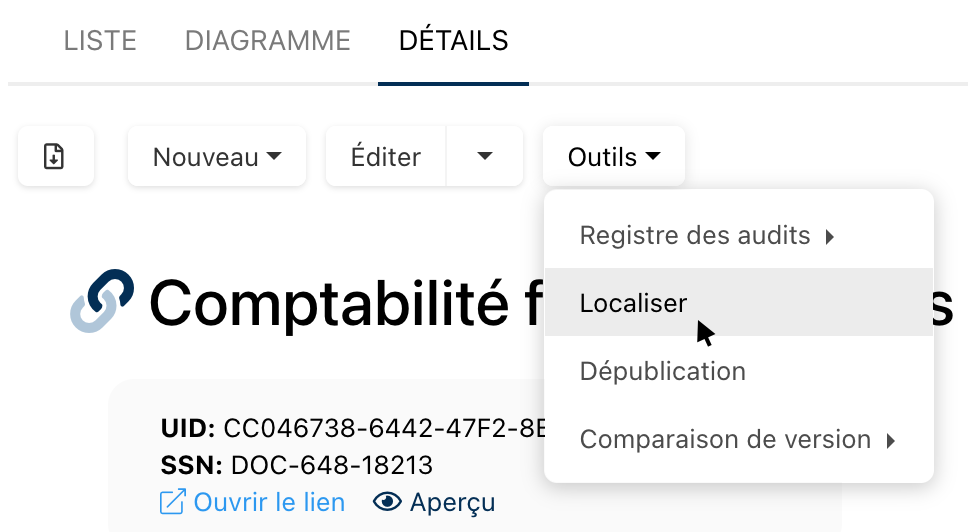This screenshot has width=968, height=532.
Task: Expand the arrow next to Éditer
Action: click(485, 157)
